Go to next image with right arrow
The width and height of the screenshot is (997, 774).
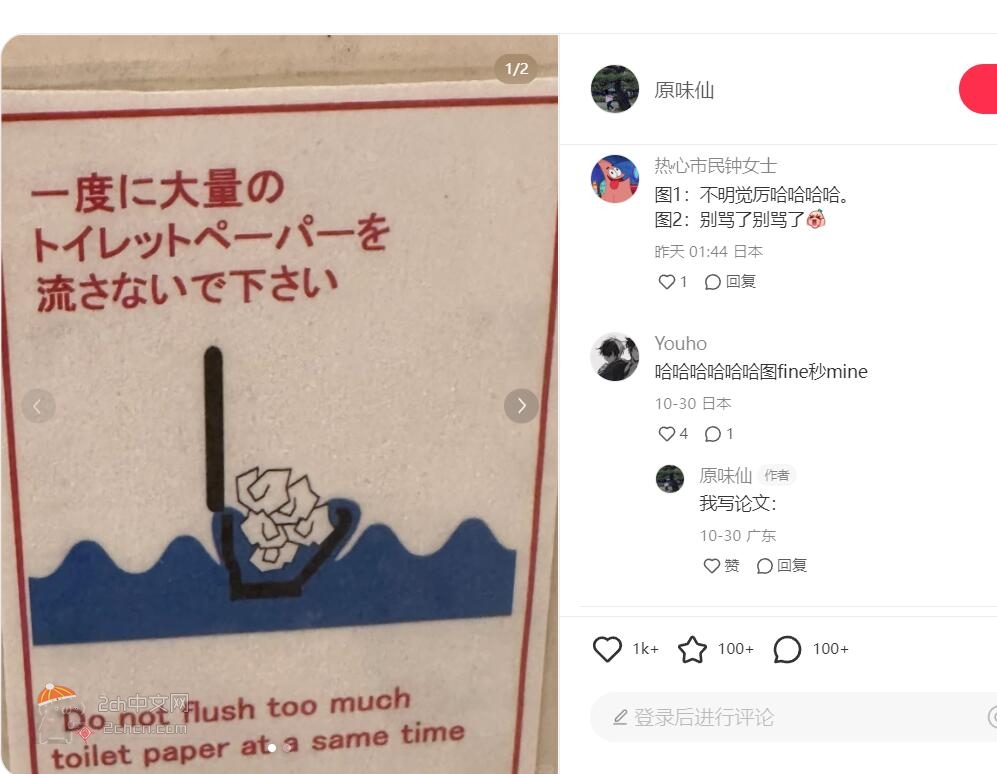click(521, 406)
